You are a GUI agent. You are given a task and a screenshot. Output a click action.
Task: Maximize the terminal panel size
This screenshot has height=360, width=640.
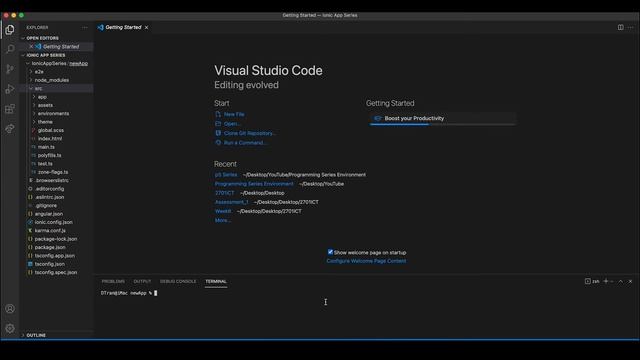(x=620, y=281)
